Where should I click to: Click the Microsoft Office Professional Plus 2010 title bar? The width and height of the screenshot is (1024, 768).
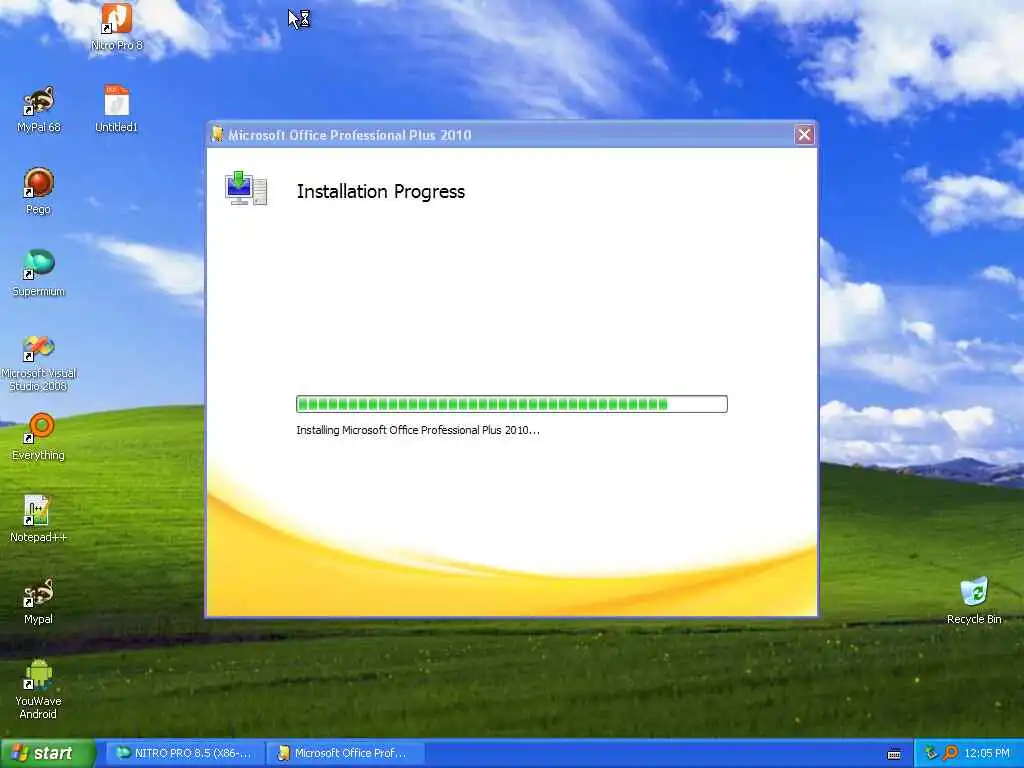pos(511,135)
